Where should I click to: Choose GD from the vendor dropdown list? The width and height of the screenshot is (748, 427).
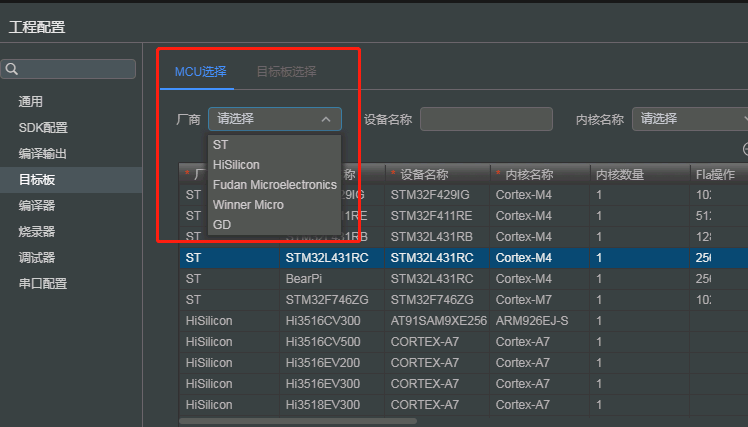pos(274,225)
